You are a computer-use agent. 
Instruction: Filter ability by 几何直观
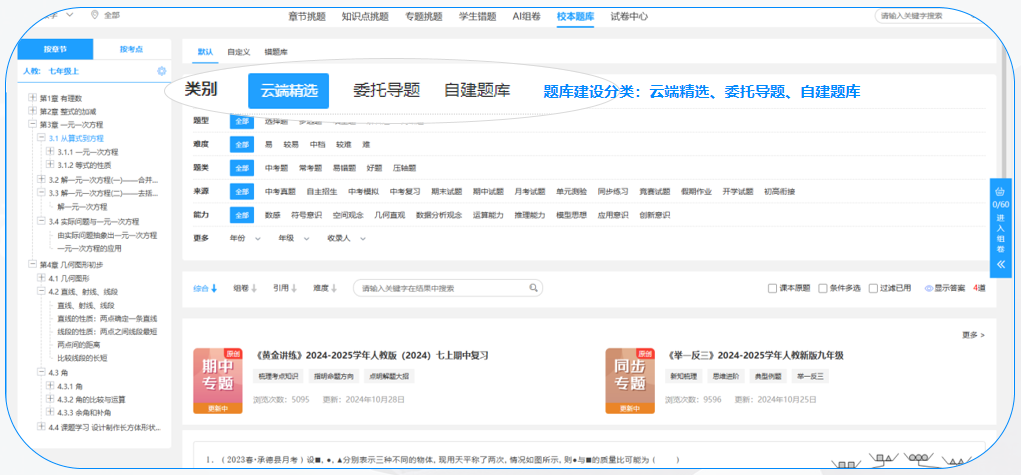tap(390, 215)
